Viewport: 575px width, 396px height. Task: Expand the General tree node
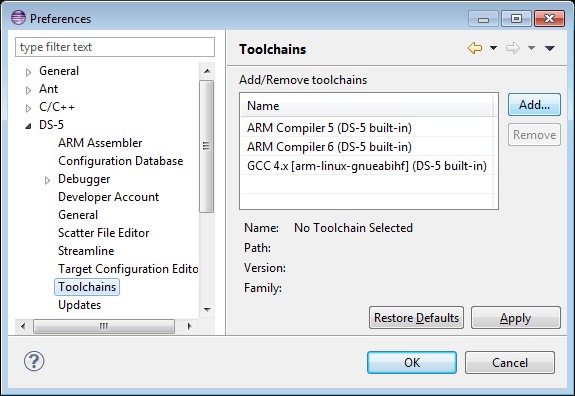[28, 72]
